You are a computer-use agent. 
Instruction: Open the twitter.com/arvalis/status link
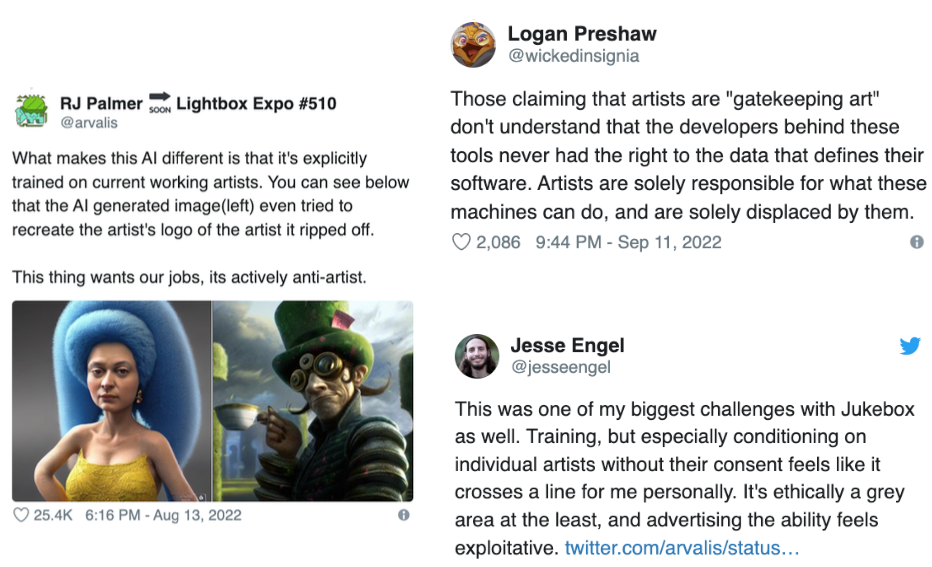point(682,549)
